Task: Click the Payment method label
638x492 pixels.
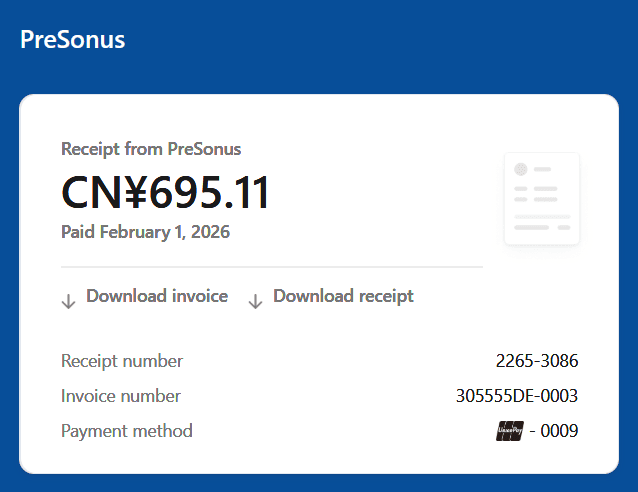Action: (x=127, y=431)
